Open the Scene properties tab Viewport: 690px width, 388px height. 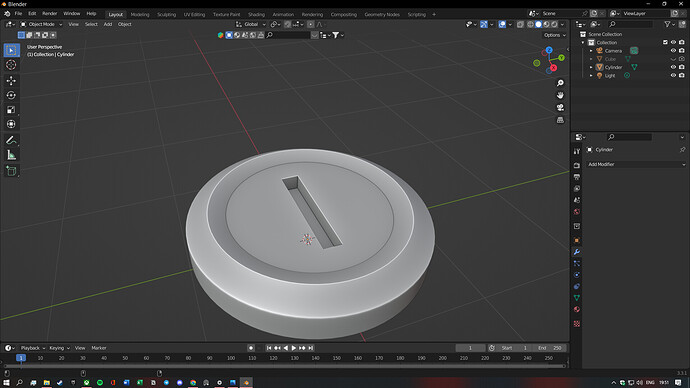pos(577,200)
